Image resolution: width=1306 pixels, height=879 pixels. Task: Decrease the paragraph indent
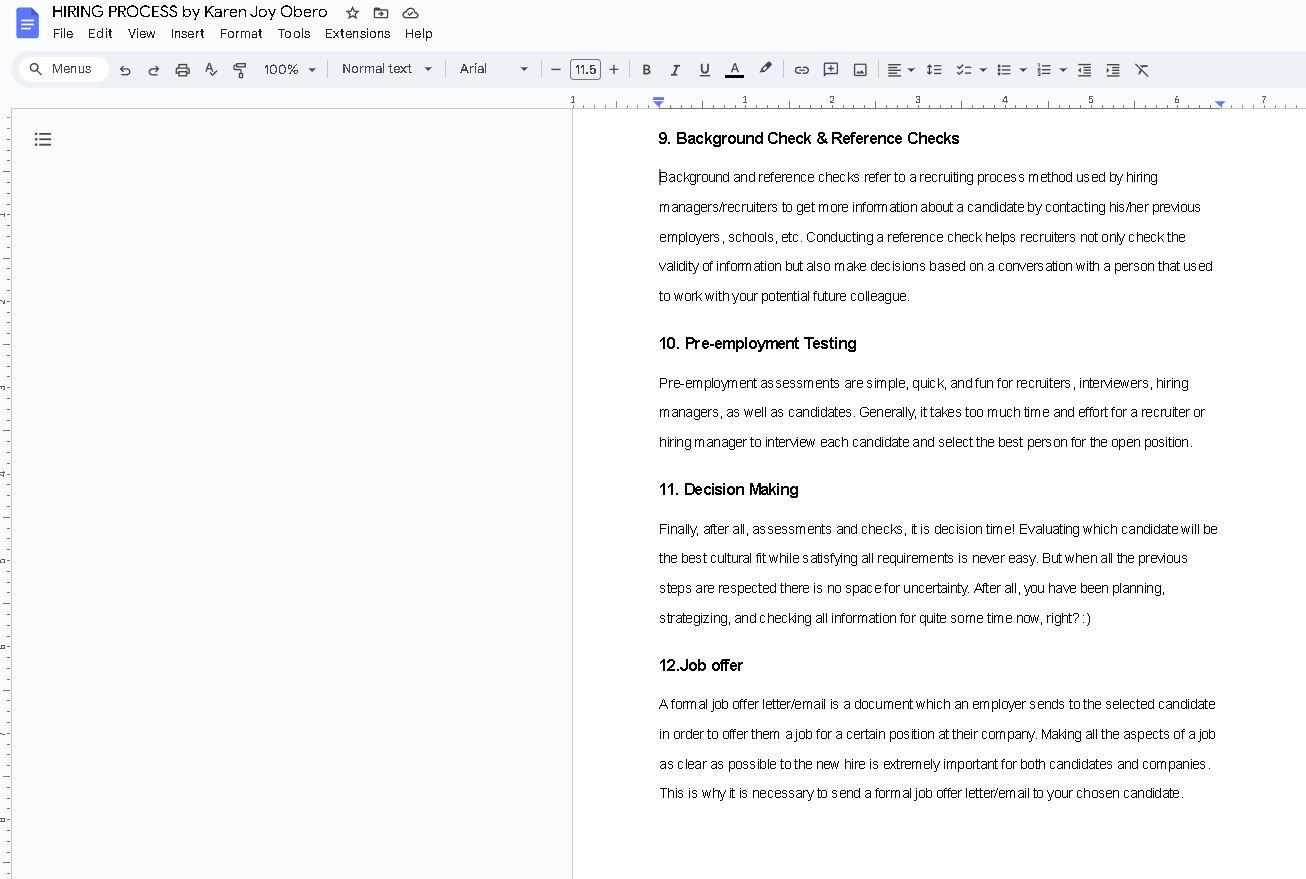(x=1084, y=70)
